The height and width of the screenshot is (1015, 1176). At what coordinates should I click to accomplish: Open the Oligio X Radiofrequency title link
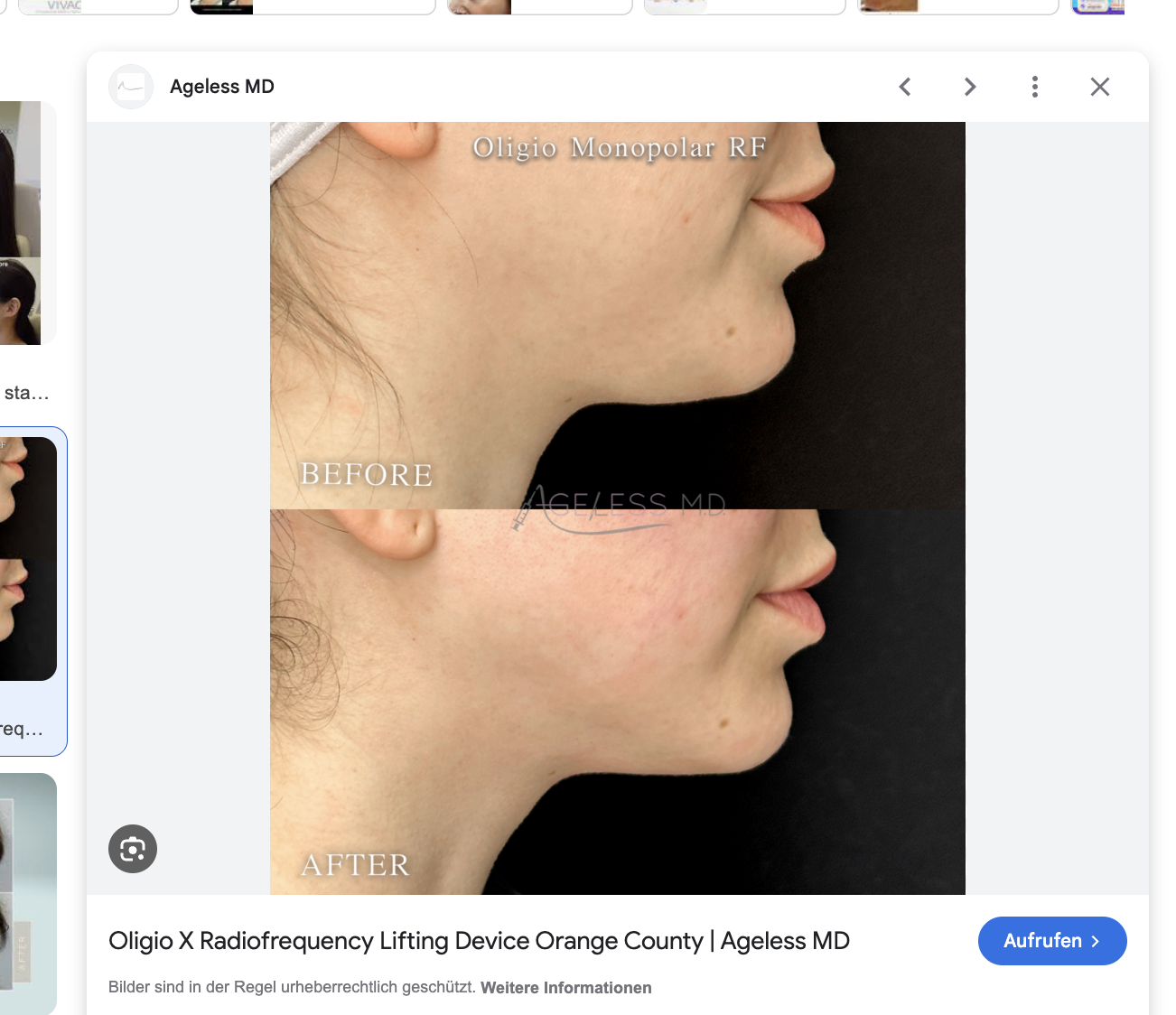479,941
